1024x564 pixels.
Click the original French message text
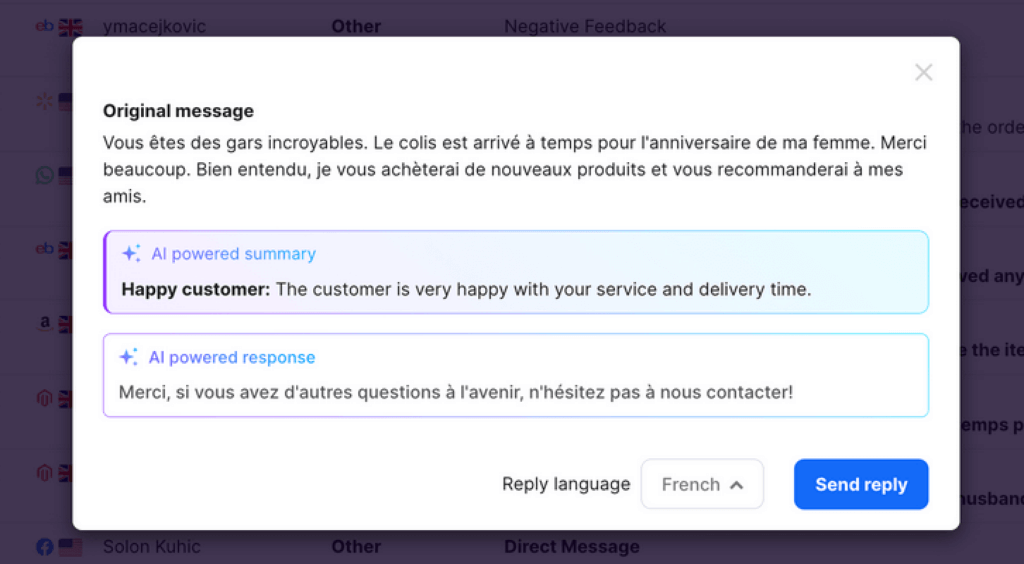pos(515,169)
